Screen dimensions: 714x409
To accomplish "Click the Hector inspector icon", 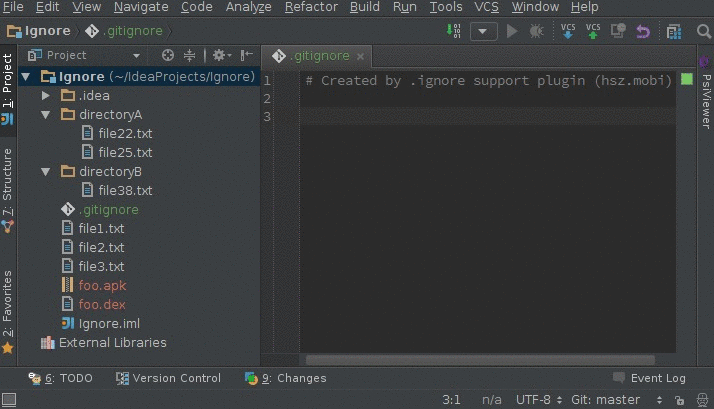I will pyautogui.click(x=703, y=400).
